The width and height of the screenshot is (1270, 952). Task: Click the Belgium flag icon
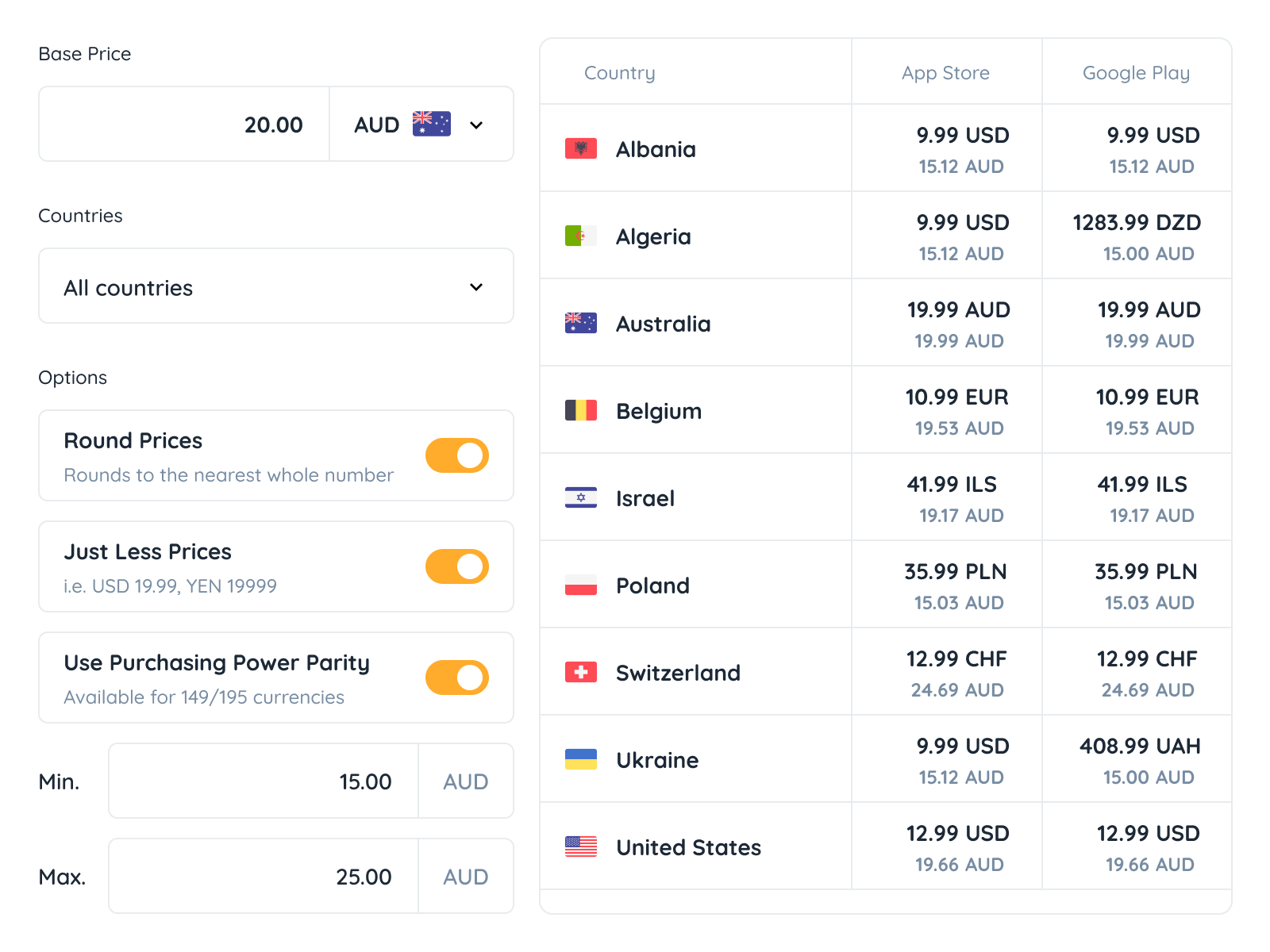[580, 410]
